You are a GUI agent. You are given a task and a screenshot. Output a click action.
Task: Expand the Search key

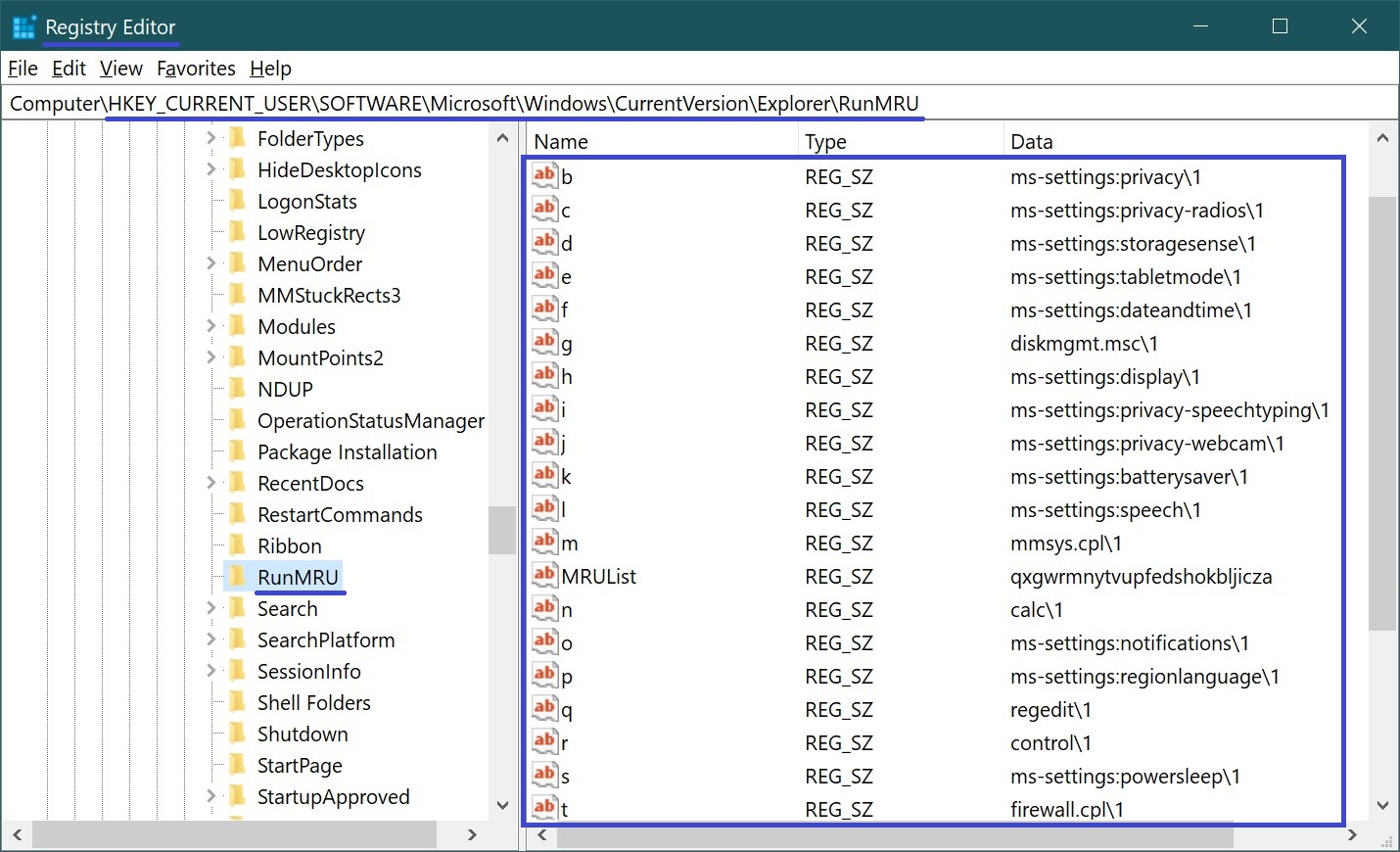210,608
